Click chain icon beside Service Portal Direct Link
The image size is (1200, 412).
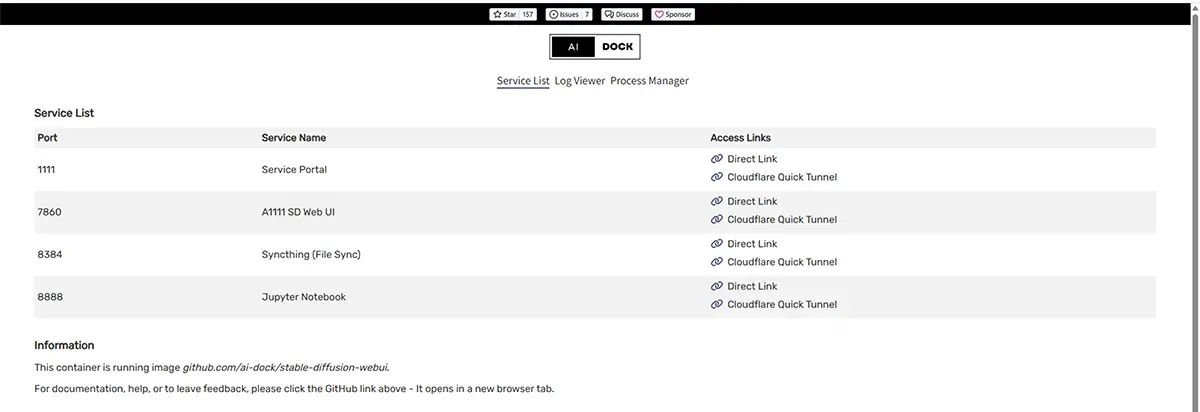pos(716,159)
